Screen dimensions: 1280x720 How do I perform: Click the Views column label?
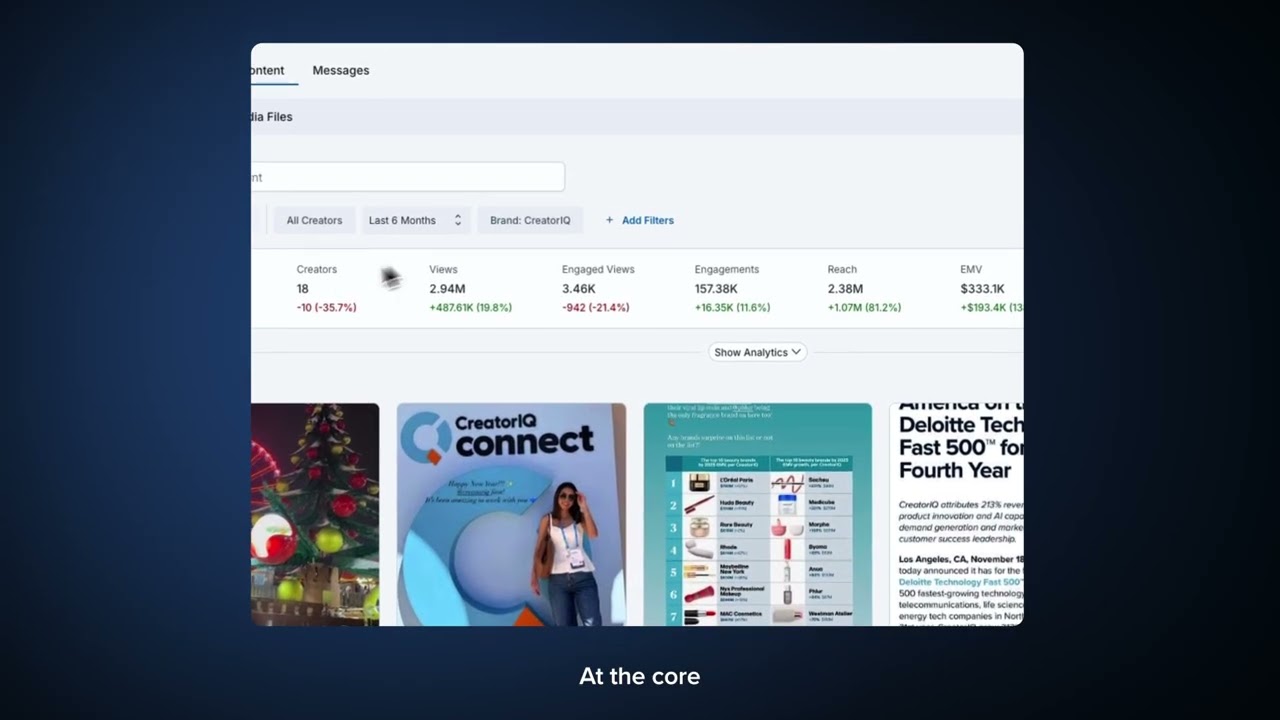click(x=443, y=269)
